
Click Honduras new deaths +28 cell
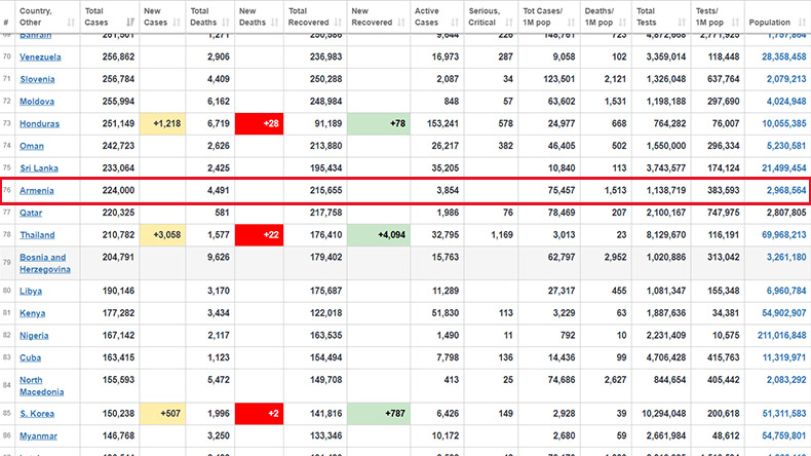coord(259,124)
